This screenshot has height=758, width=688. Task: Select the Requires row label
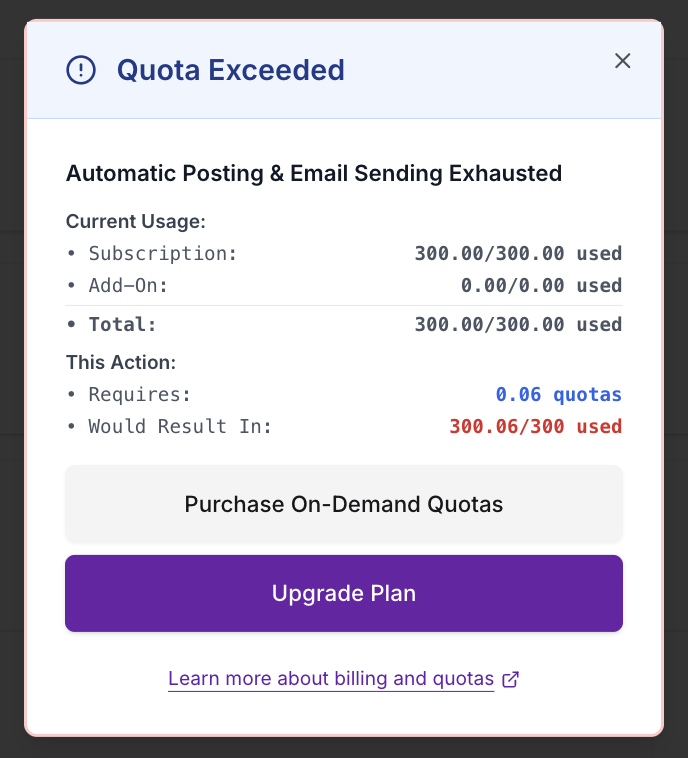click(139, 395)
